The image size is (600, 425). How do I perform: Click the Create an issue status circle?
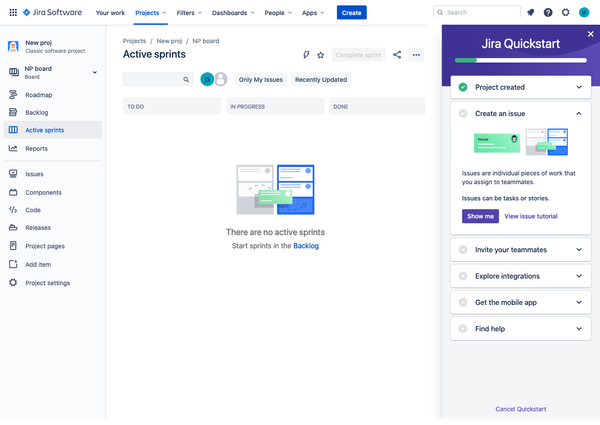coord(463,114)
